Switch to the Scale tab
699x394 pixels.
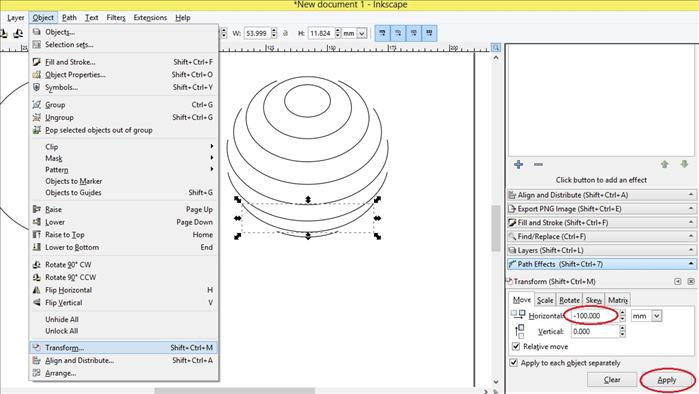[x=545, y=300]
